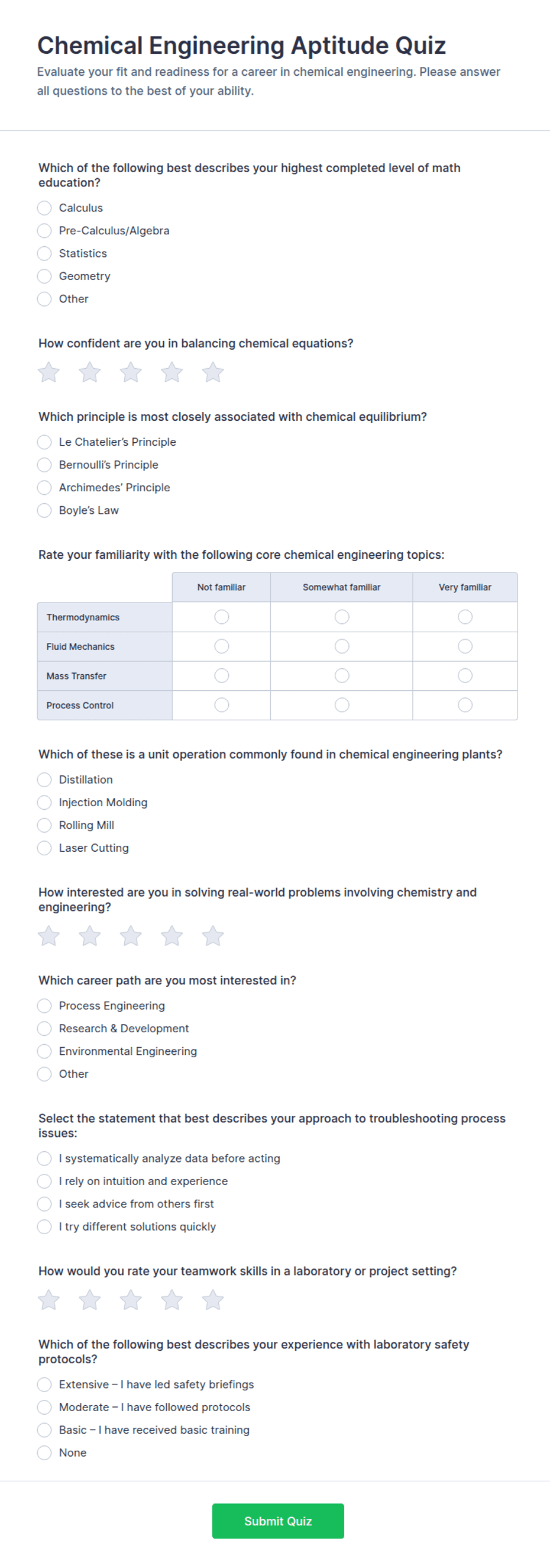Rate interest in solving problems four stars
Viewport: 550px width, 1568px height.
[172, 936]
